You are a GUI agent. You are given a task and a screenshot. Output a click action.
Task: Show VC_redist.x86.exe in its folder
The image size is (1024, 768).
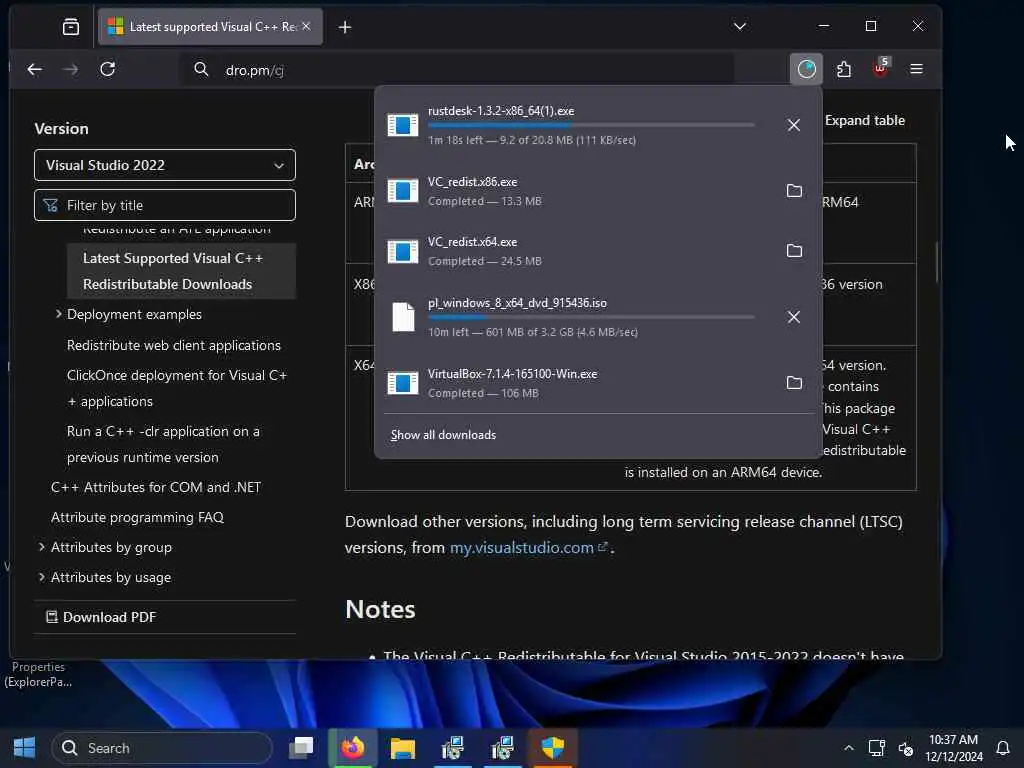[793, 191]
